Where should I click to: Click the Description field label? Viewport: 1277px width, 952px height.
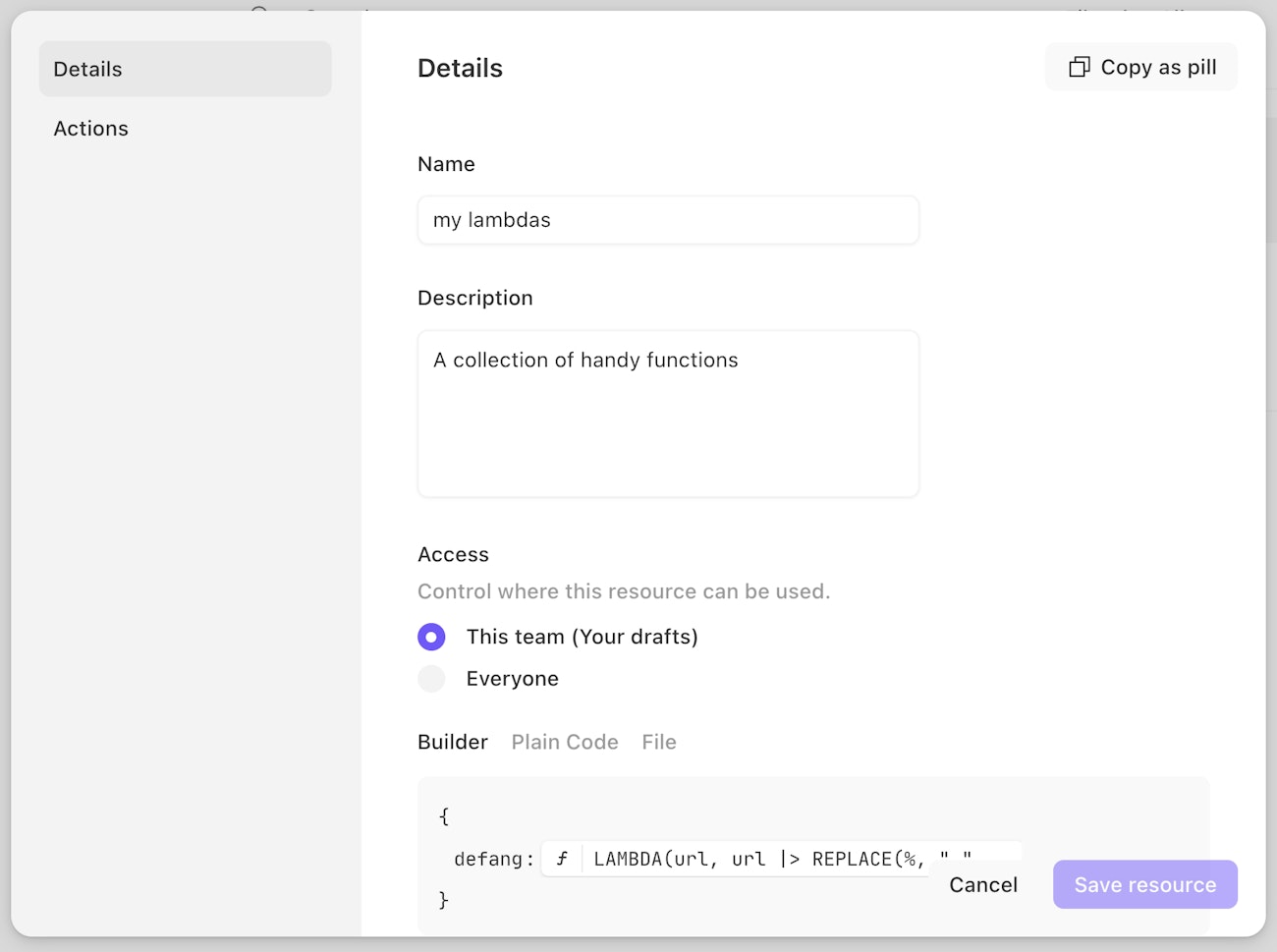click(x=474, y=298)
